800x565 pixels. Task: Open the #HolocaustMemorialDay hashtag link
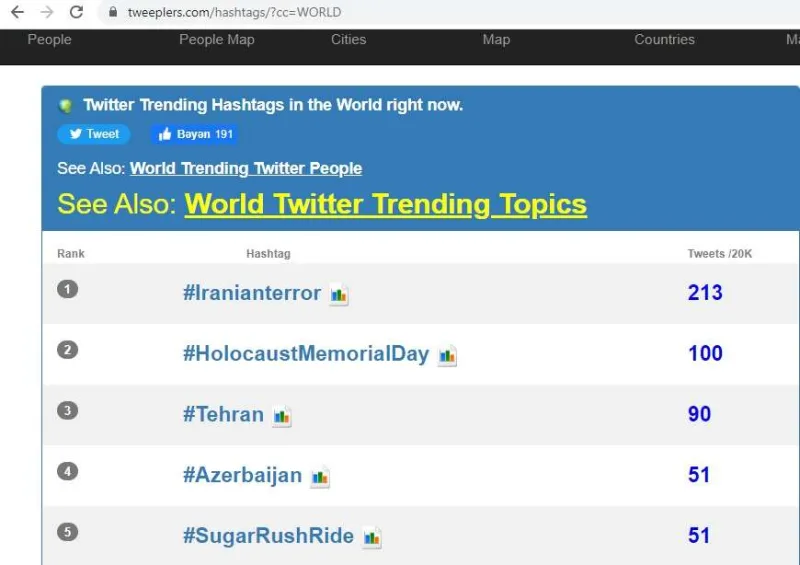pyautogui.click(x=306, y=354)
